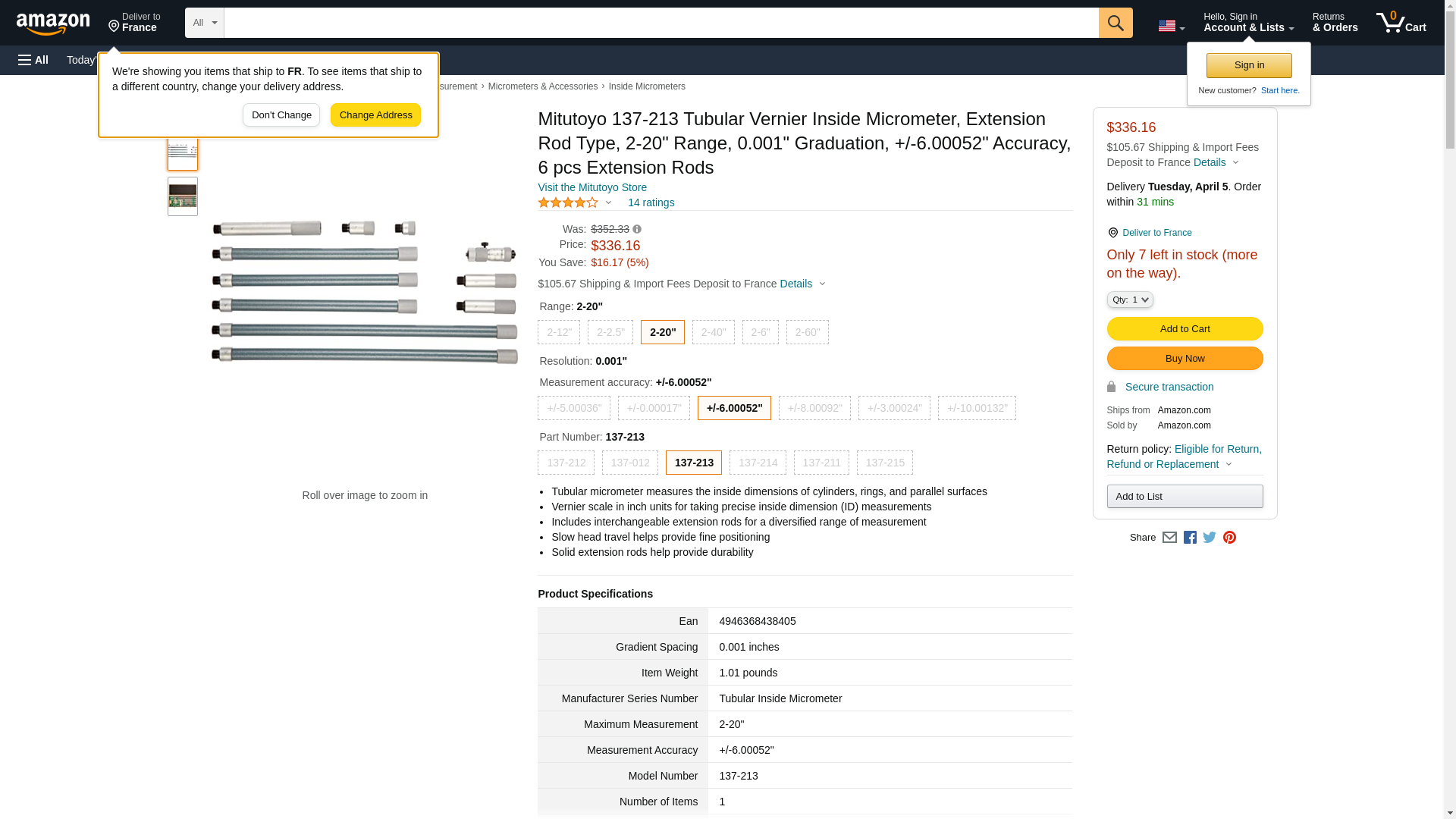Visit the Mitutoyo Store link
Image resolution: width=1456 pixels, height=819 pixels.
click(592, 187)
